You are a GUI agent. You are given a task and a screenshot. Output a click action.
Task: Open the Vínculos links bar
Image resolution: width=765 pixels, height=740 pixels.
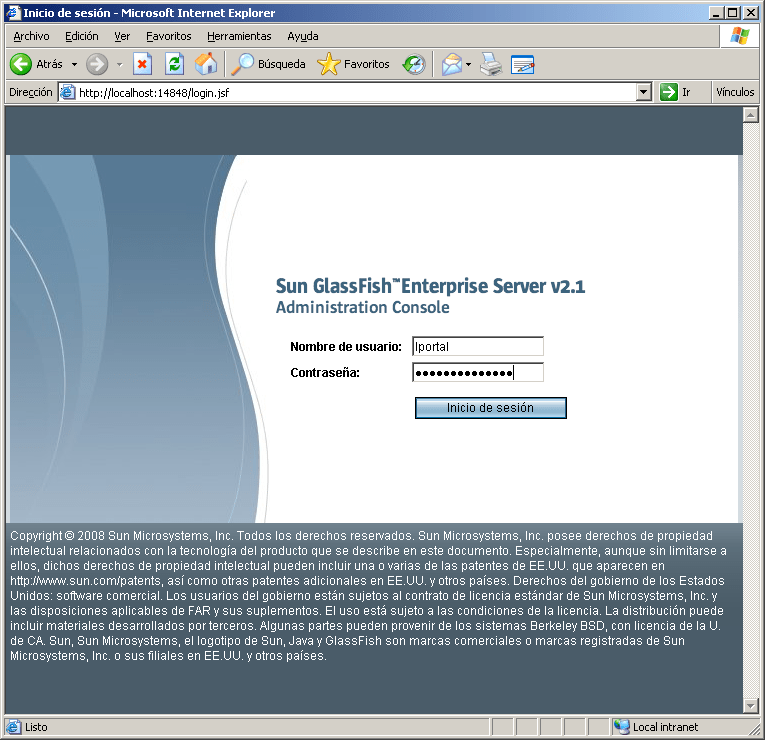[x=735, y=92]
